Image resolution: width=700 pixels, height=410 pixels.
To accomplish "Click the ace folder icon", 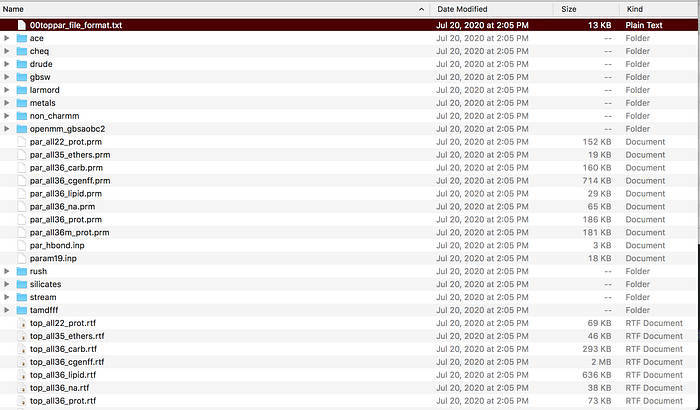I will click(x=21, y=38).
